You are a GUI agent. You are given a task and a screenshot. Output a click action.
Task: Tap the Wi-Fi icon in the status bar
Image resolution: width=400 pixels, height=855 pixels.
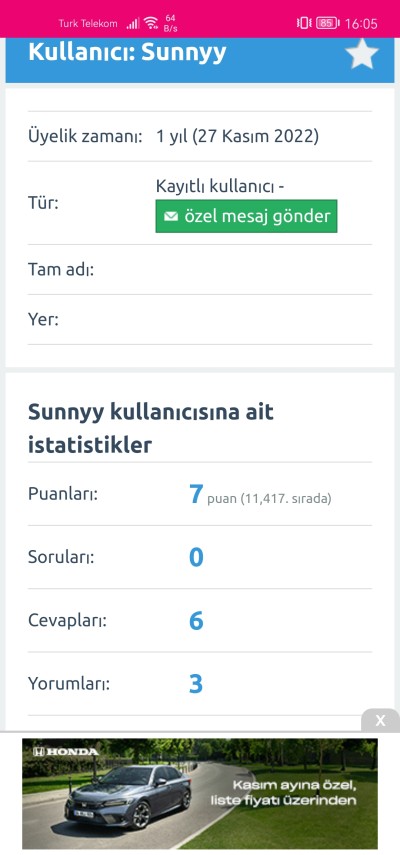(x=151, y=23)
